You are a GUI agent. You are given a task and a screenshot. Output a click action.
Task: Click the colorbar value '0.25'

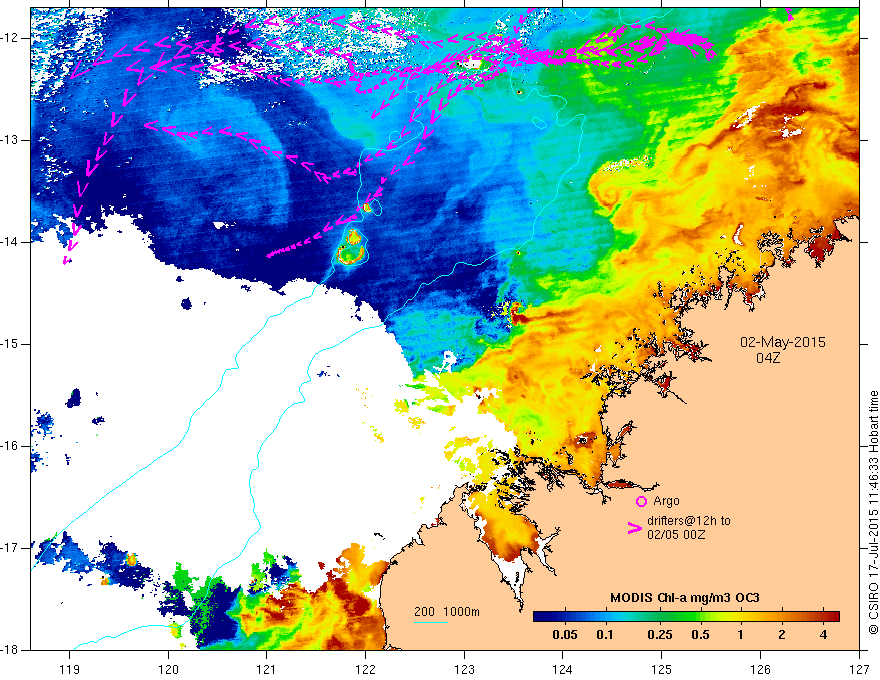[659, 635]
